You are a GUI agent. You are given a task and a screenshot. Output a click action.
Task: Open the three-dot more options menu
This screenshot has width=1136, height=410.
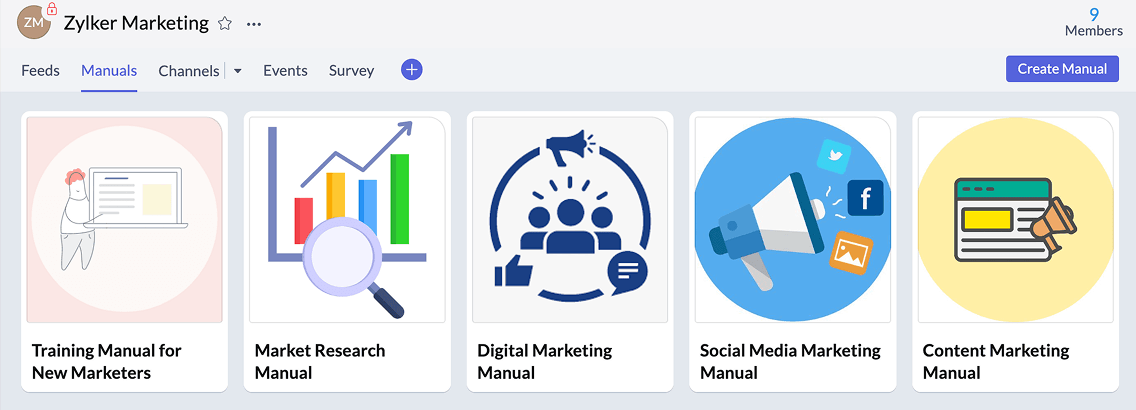pos(254,23)
